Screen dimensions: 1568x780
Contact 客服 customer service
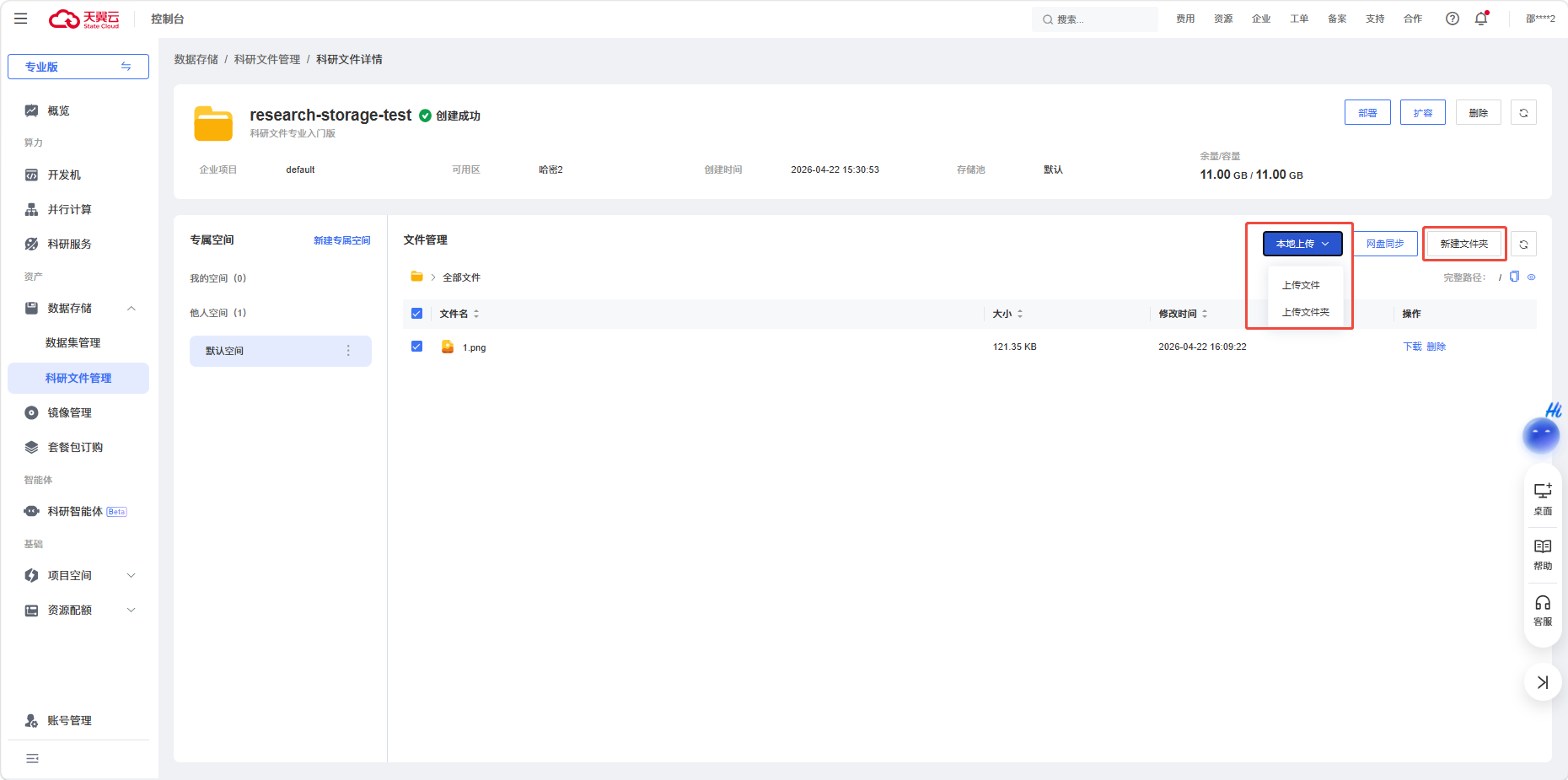1543,611
